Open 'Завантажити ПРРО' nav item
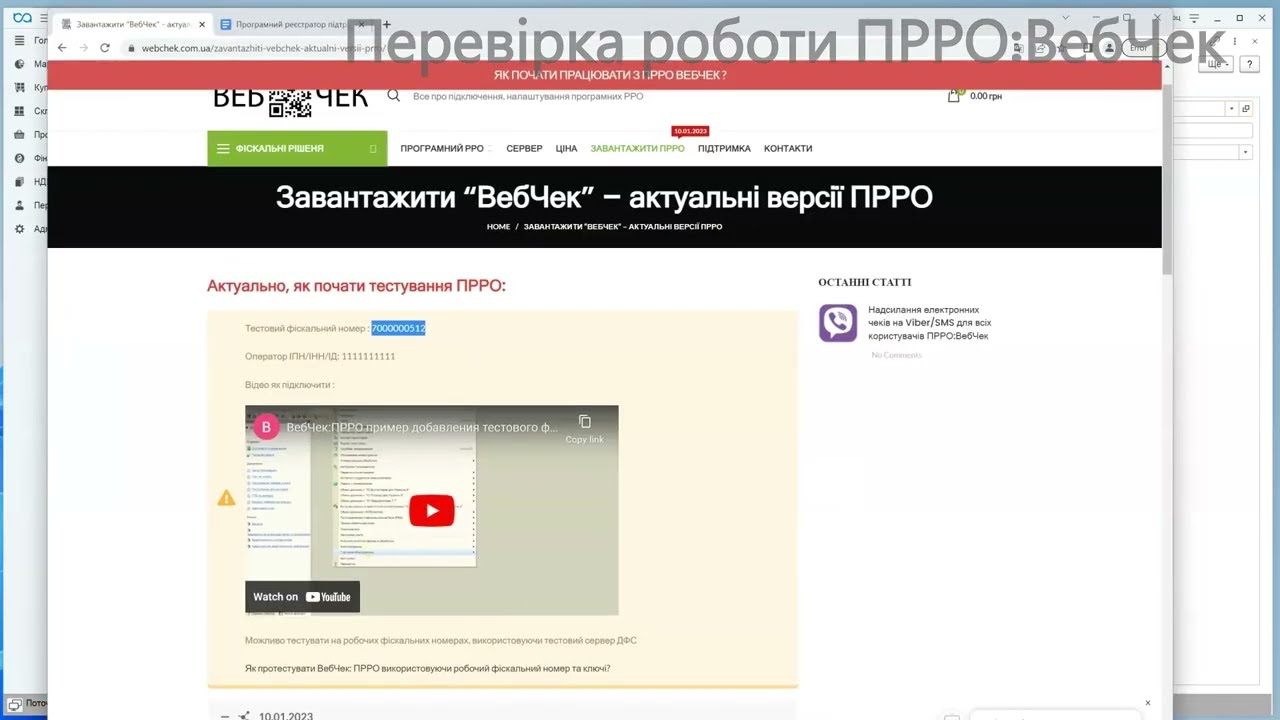Viewport: 1280px width, 720px height. click(x=637, y=148)
